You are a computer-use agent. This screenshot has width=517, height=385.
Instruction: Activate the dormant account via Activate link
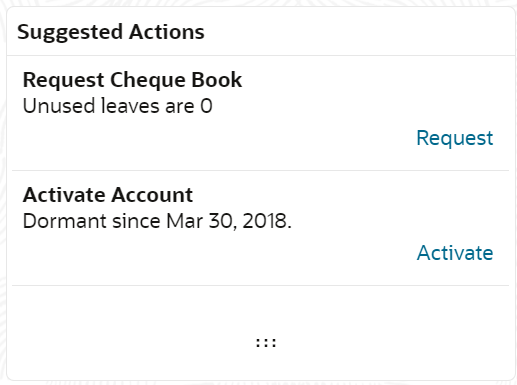click(x=455, y=253)
